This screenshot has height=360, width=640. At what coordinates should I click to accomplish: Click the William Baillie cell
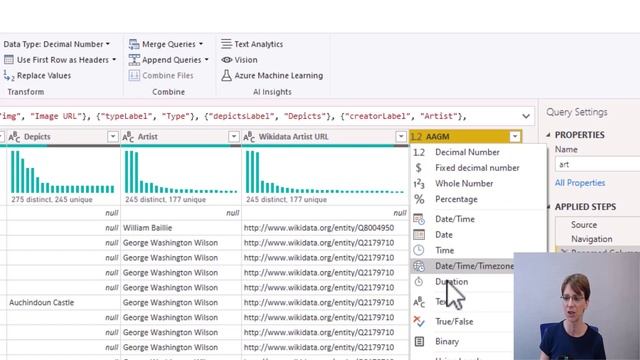181,228
